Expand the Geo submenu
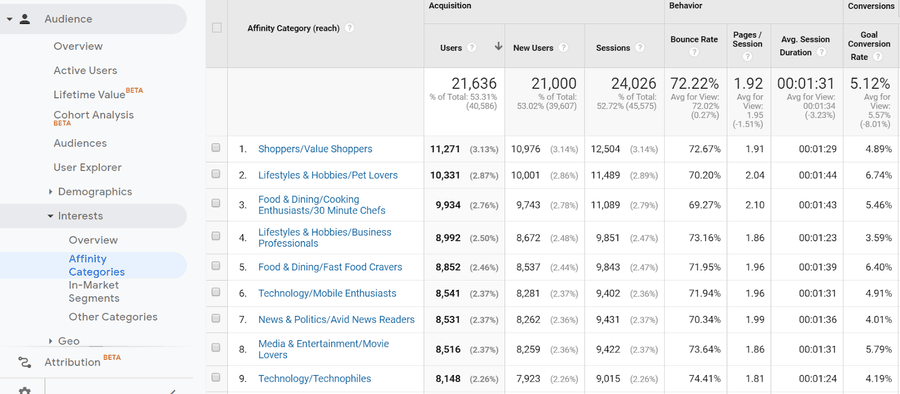Viewport: 900px width, 394px height. [51, 341]
